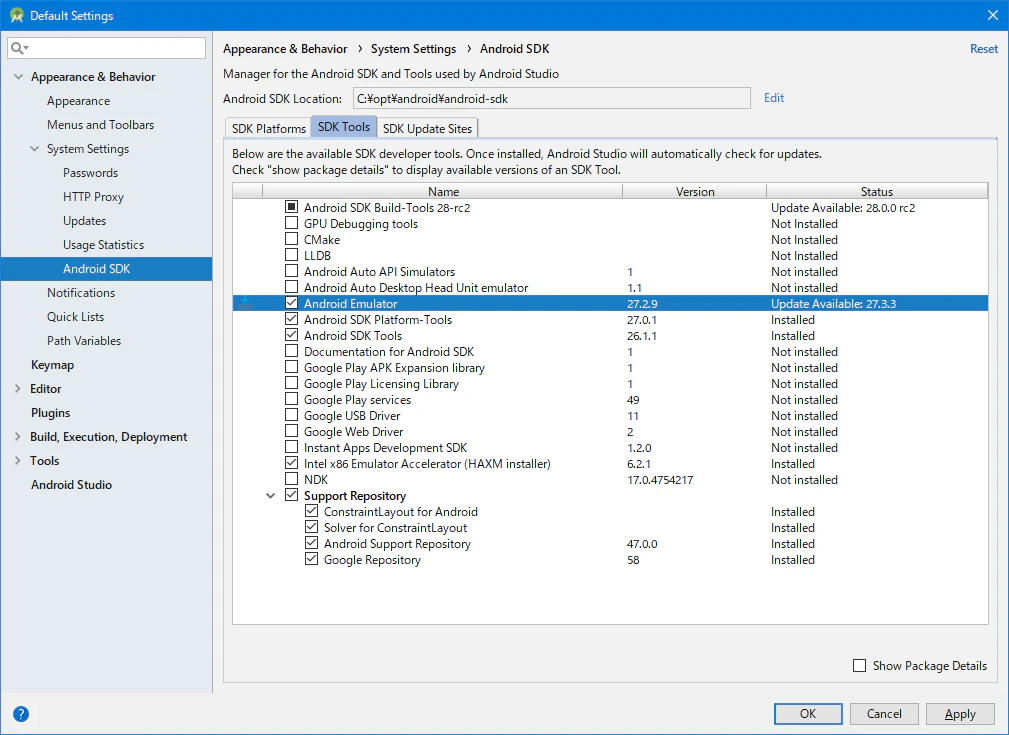Click the Android Studio logo in title bar
Image resolution: width=1009 pixels, height=735 pixels.
[x=16, y=15]
